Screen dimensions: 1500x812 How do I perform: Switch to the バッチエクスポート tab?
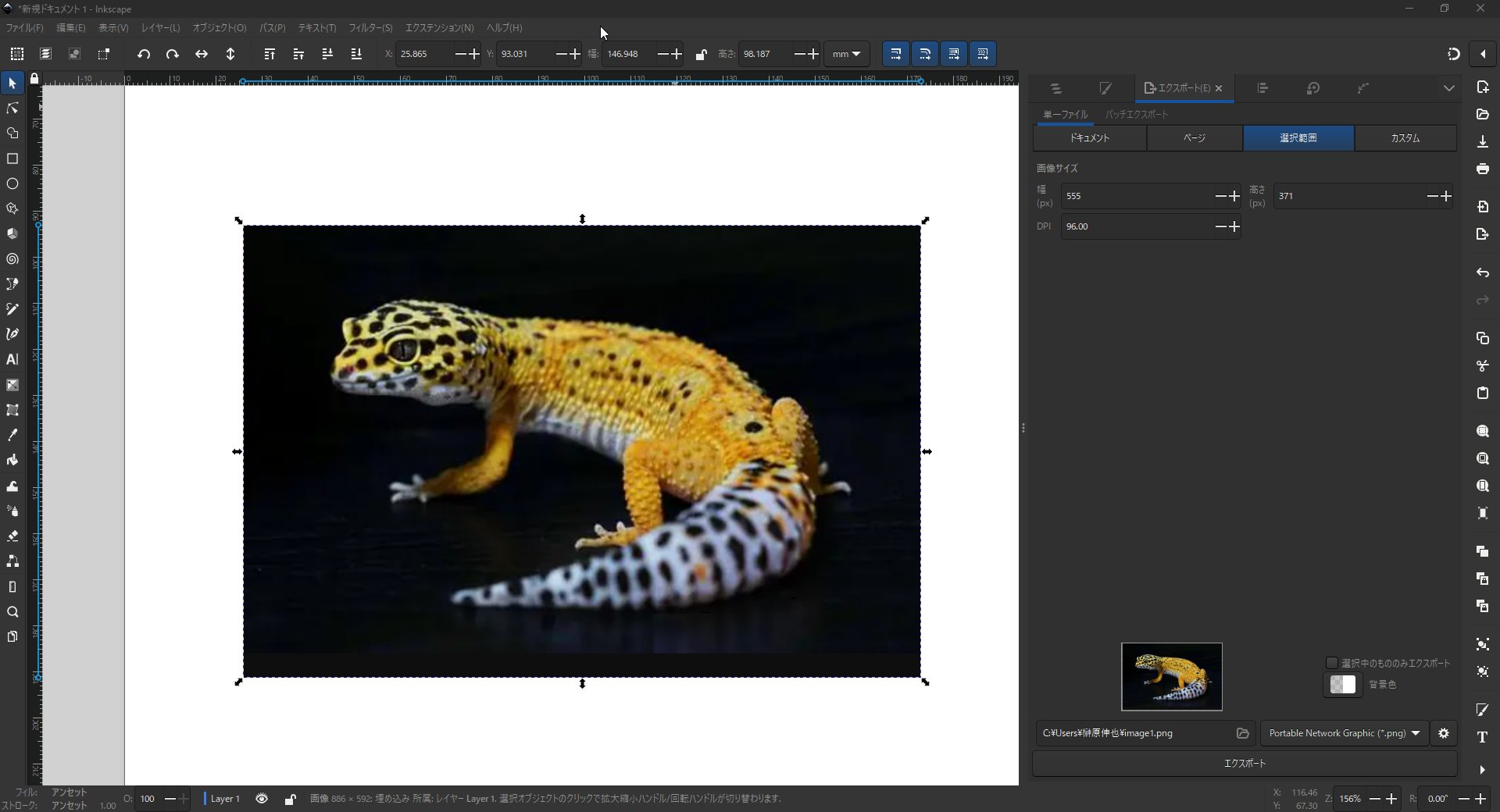click(1137, 114)
